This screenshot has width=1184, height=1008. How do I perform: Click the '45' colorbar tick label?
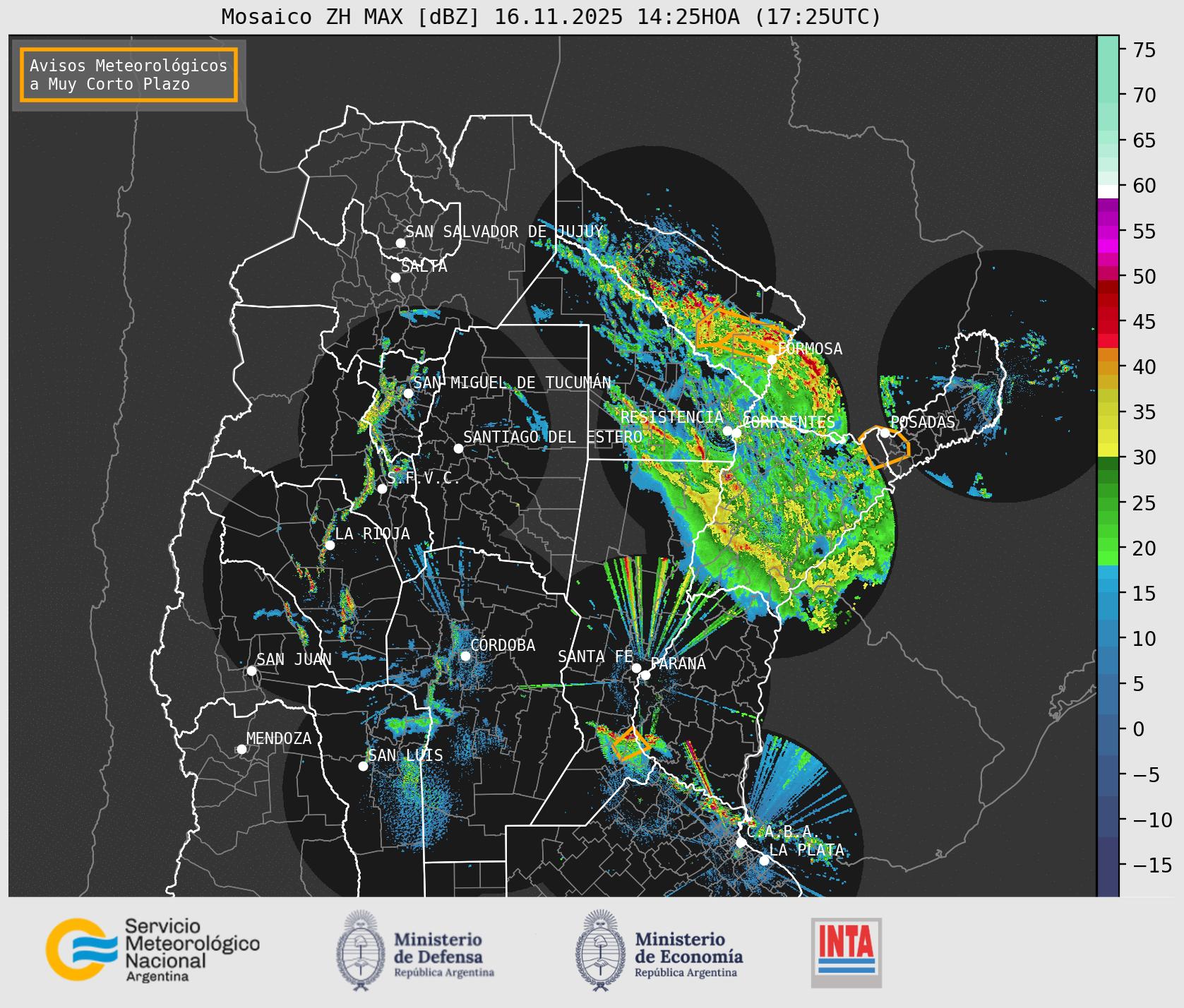[x=1145, y=322]
